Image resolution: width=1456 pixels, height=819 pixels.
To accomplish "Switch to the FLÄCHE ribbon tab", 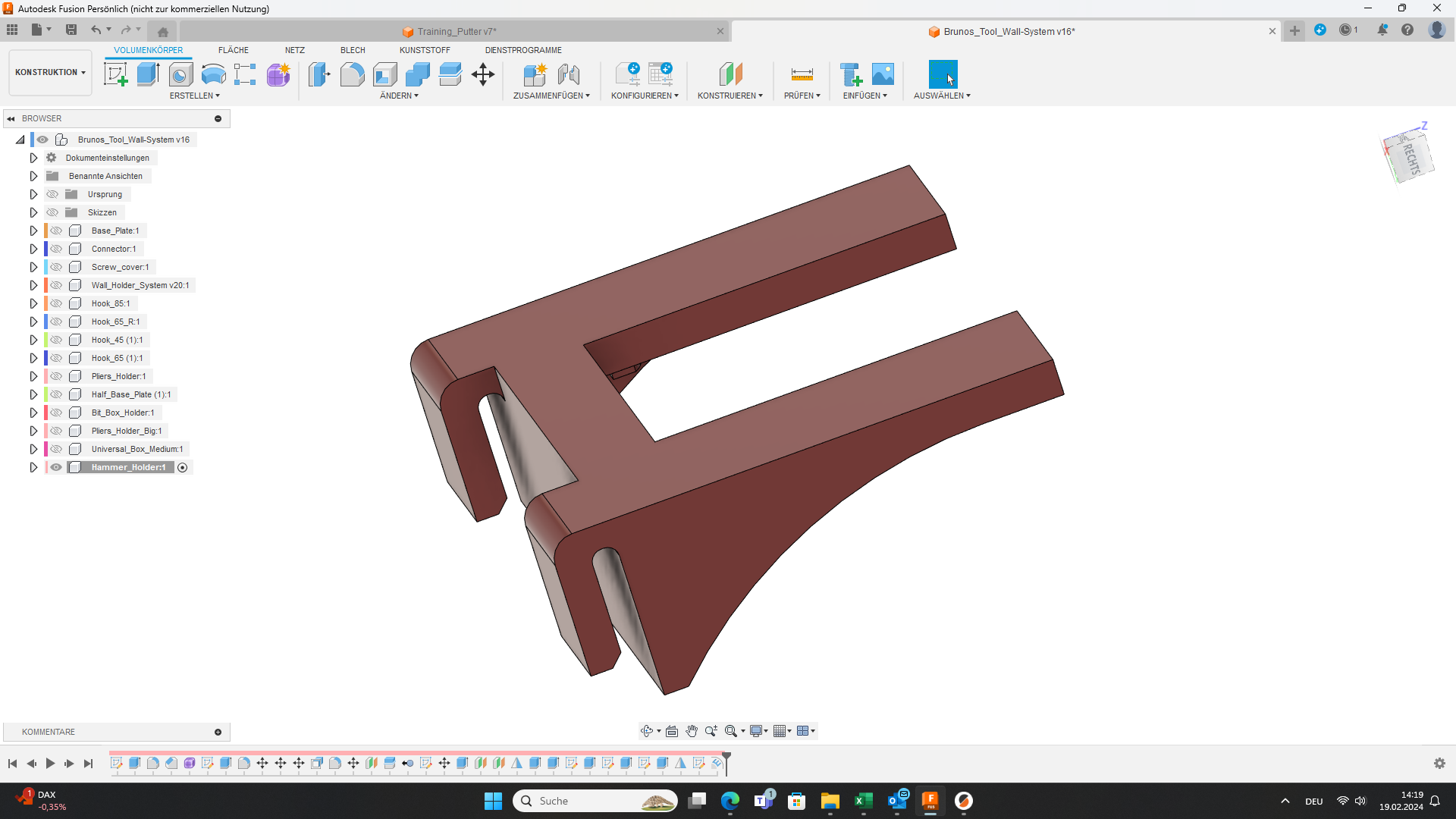I will pos(233,50).
